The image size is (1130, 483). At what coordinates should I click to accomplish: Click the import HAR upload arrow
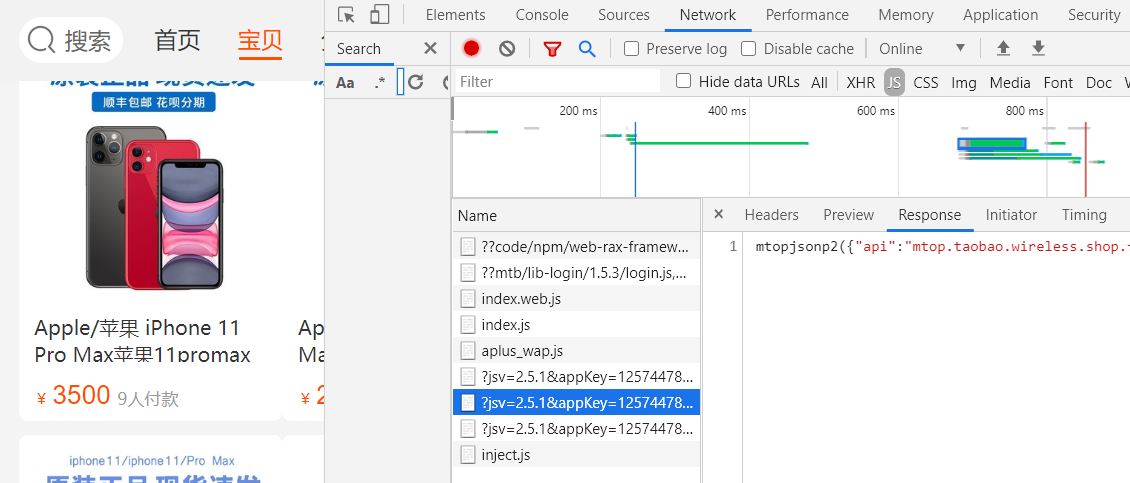pos(1003,48)
